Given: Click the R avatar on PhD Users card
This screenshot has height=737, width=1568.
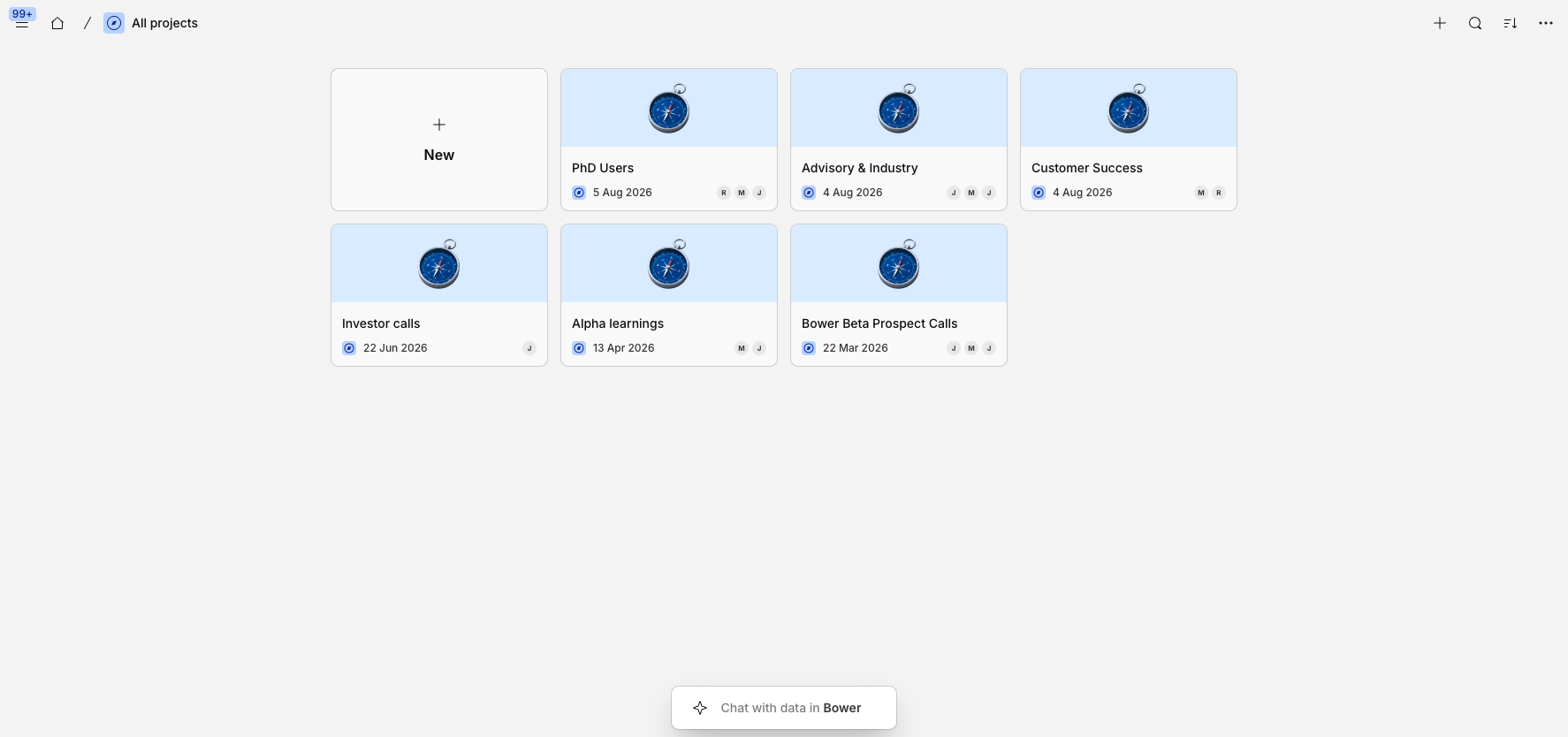Looking at the screenshot, I should click(724, 193).
